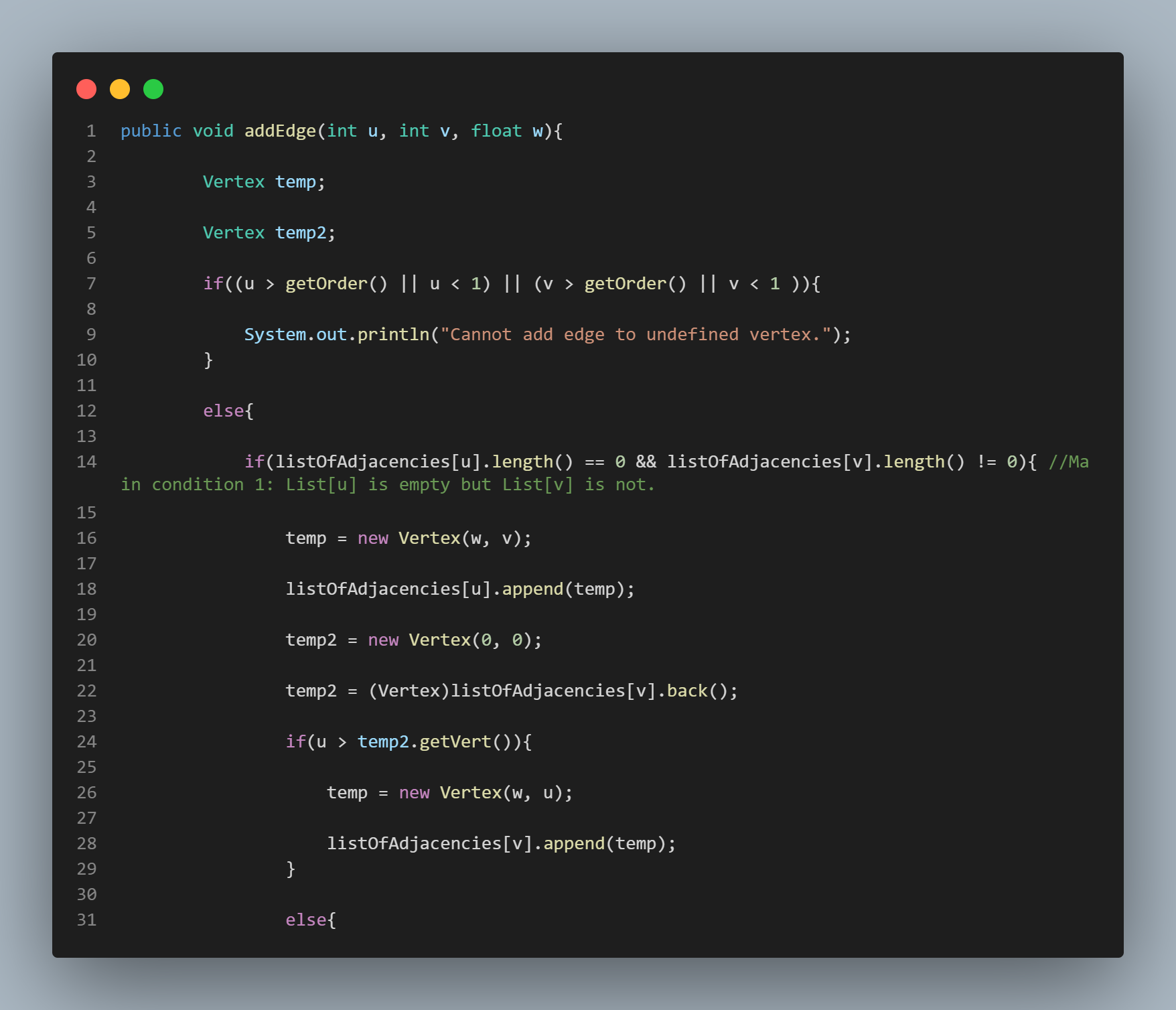Click line number 1
The height and width of the screenshot is (1010, 1176).
click(91, 131)
